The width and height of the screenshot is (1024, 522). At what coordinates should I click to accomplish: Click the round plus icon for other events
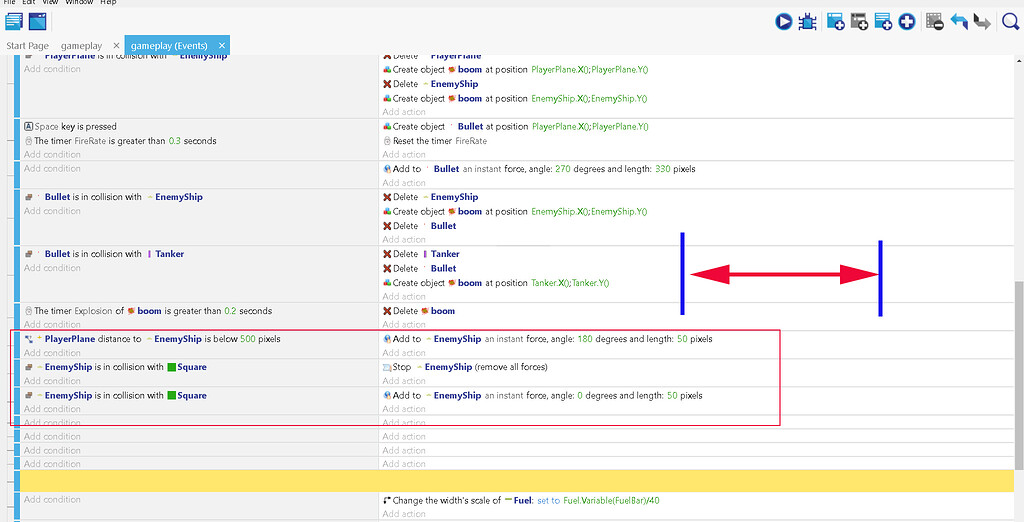906,21
